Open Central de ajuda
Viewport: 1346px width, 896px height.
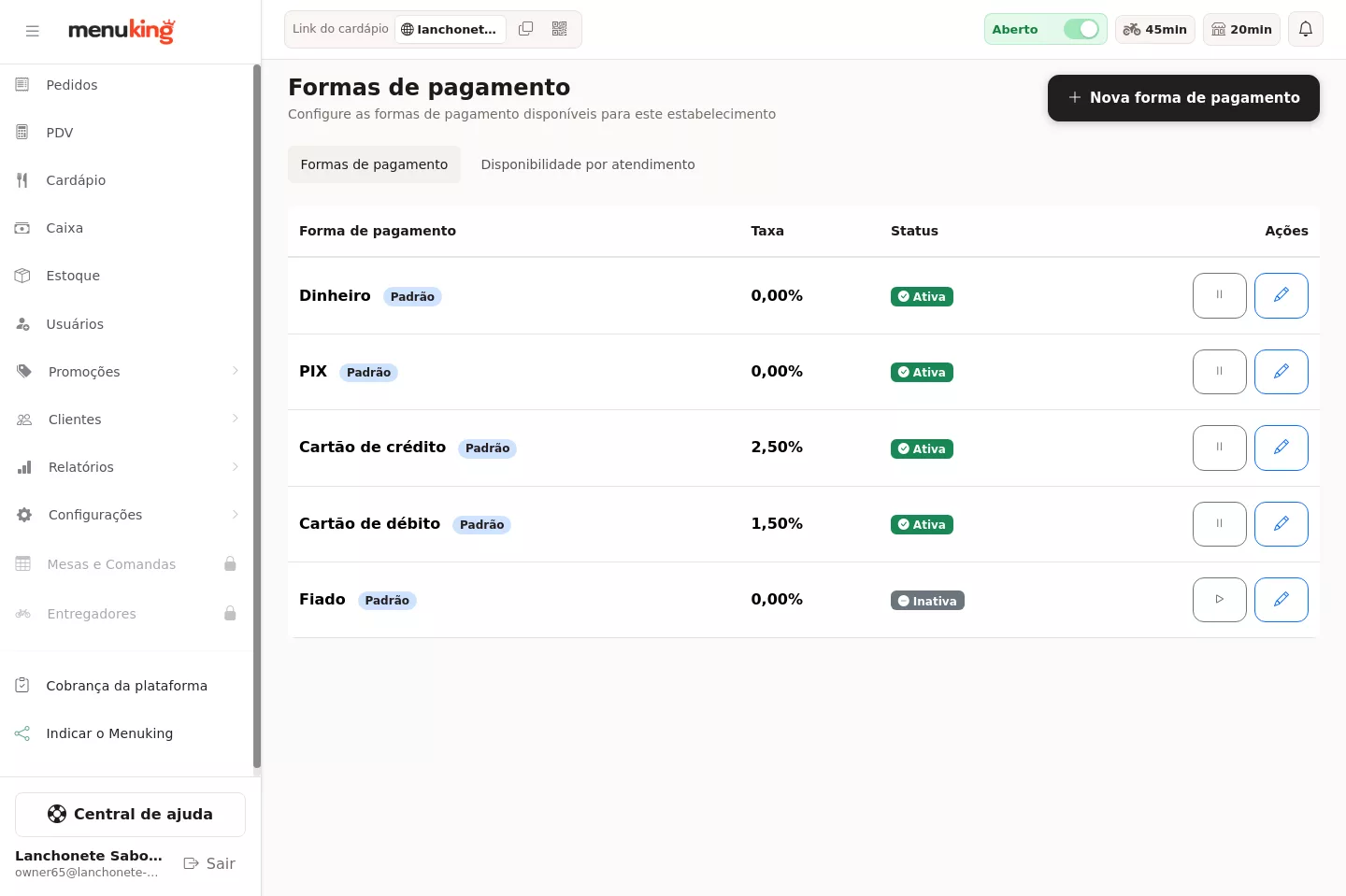point(130,815)
